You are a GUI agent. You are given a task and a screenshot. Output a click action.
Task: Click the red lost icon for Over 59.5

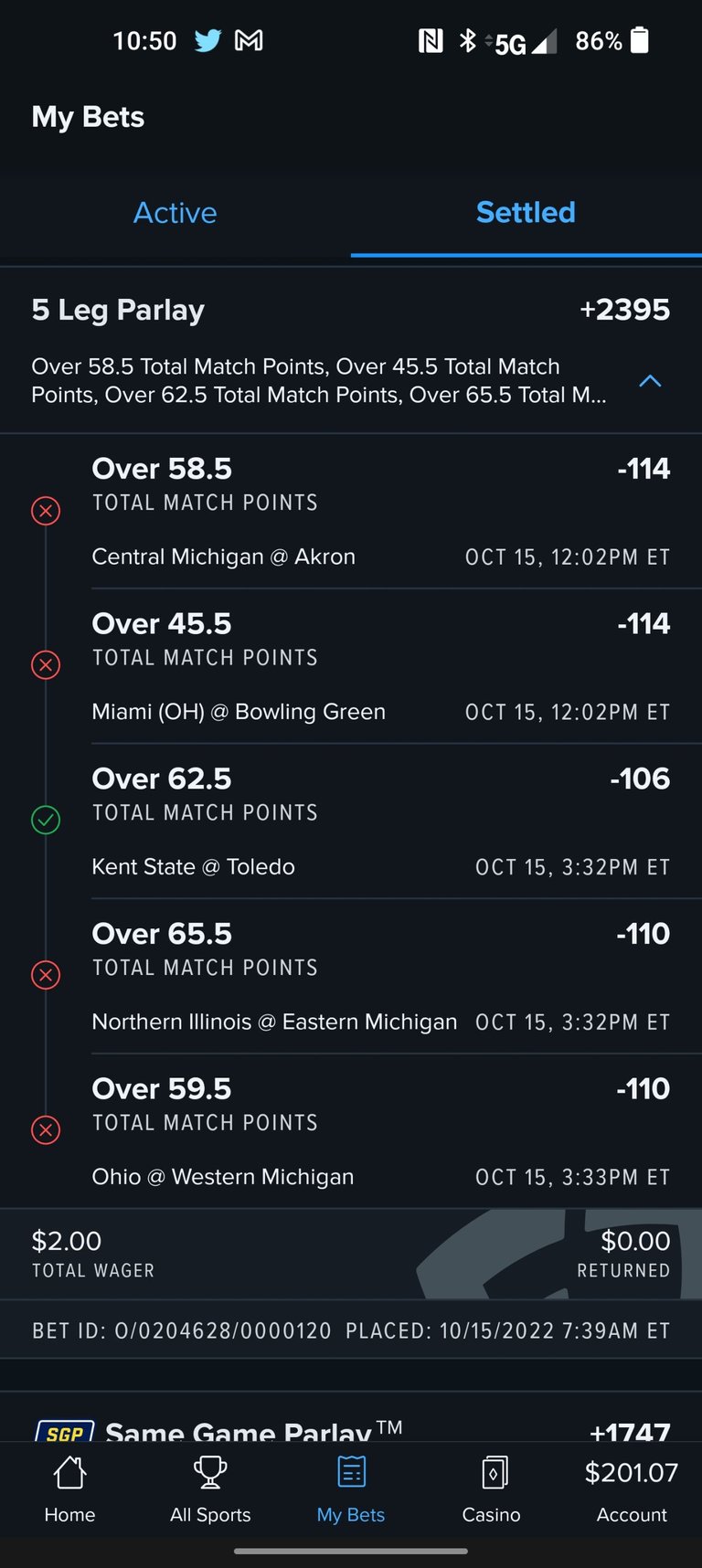(x=46, y=1130)
